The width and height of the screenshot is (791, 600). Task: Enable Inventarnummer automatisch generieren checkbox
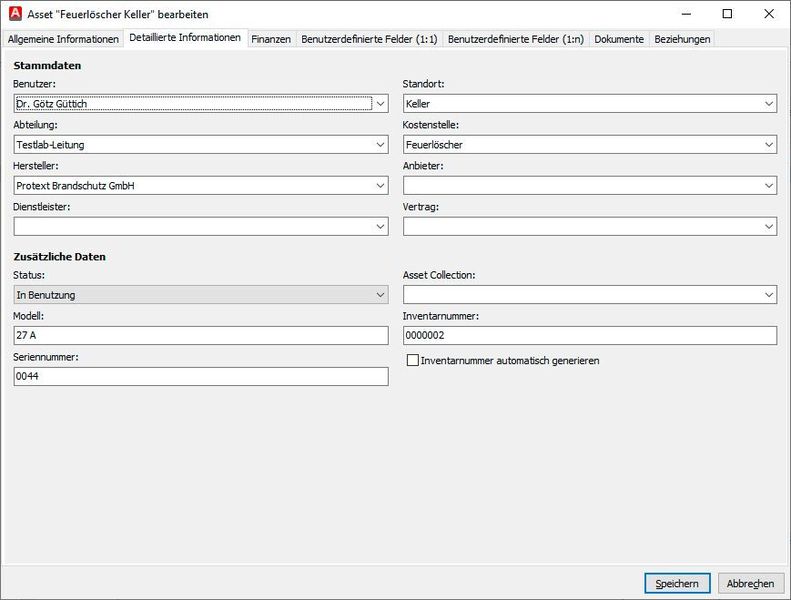pos(413,360)
